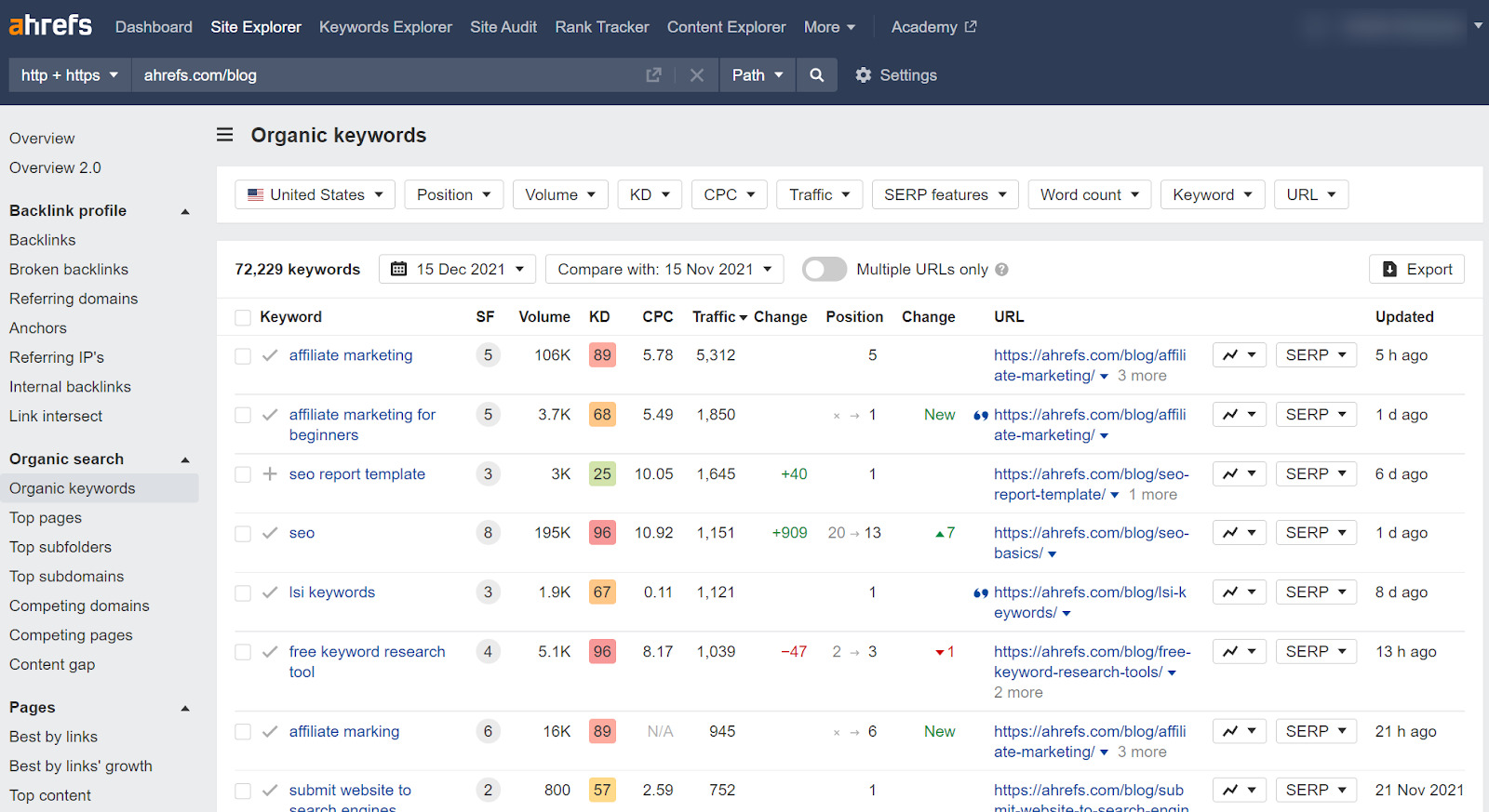Click the plus icon next to seo report template
This screenshot has height=812, width=1489.
(x=270, y=474)
